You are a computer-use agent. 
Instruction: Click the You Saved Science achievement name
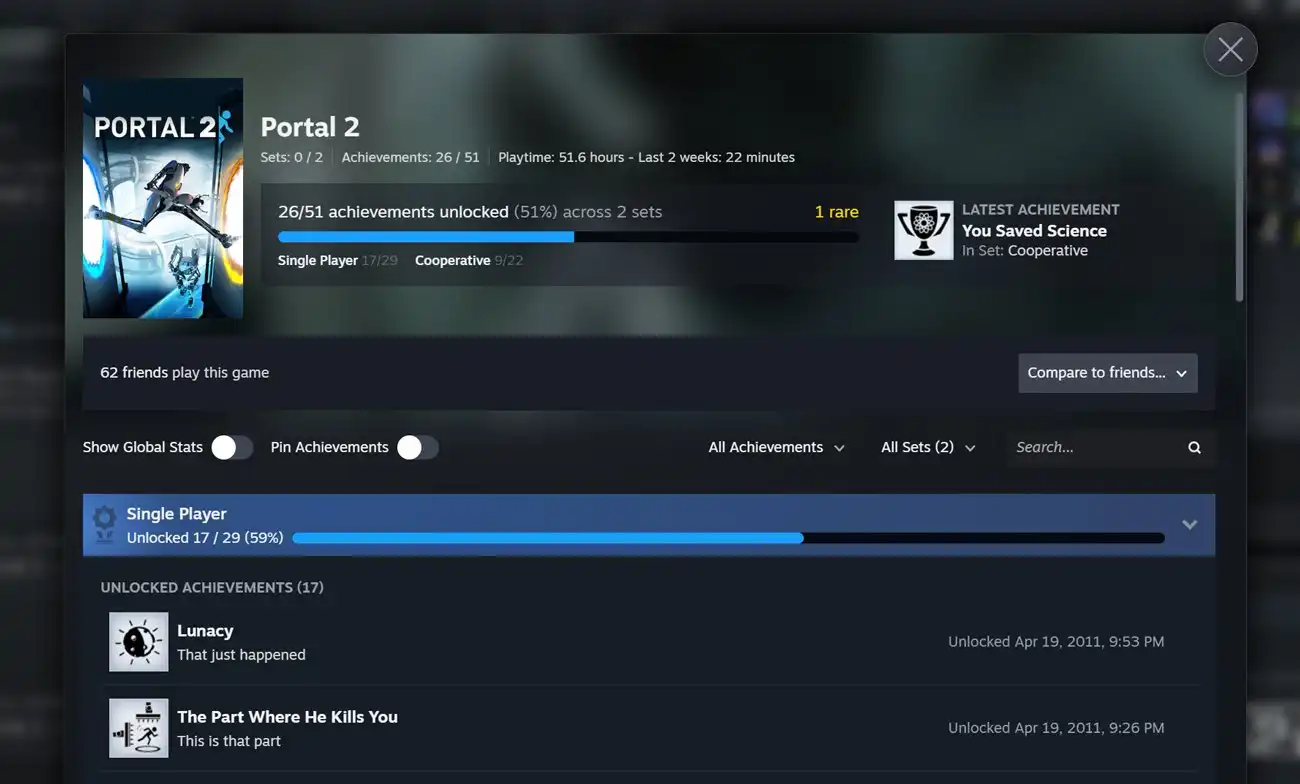1034,230
